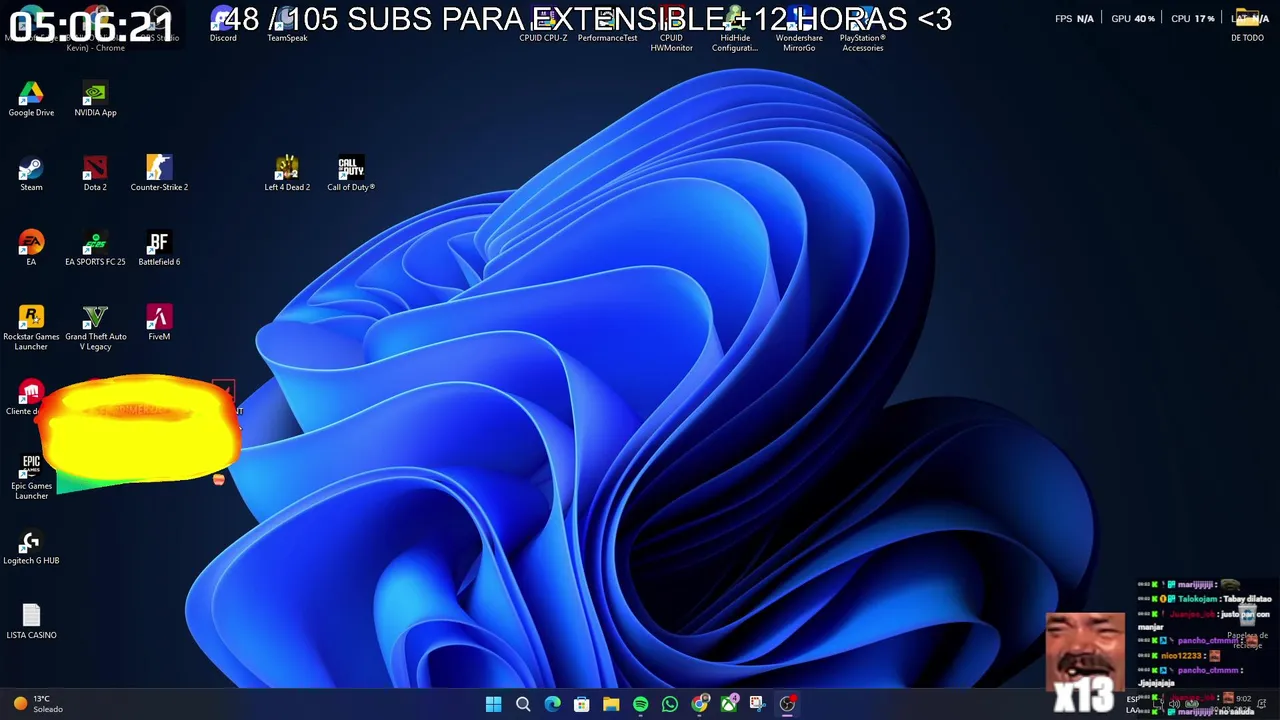Select the DE TODO folder icon
Screen dimensions: 1280x720
(1247, 26)
